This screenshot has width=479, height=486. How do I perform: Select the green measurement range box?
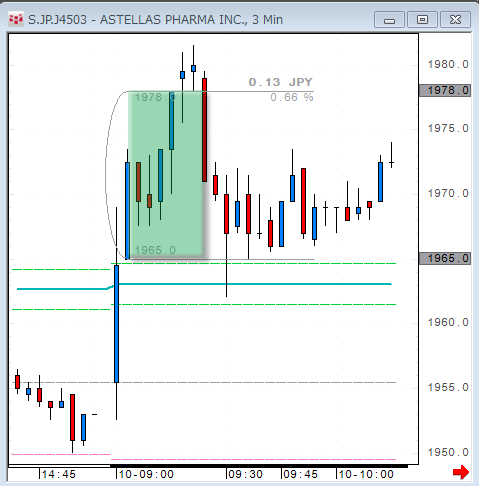[x=166, y=175]
